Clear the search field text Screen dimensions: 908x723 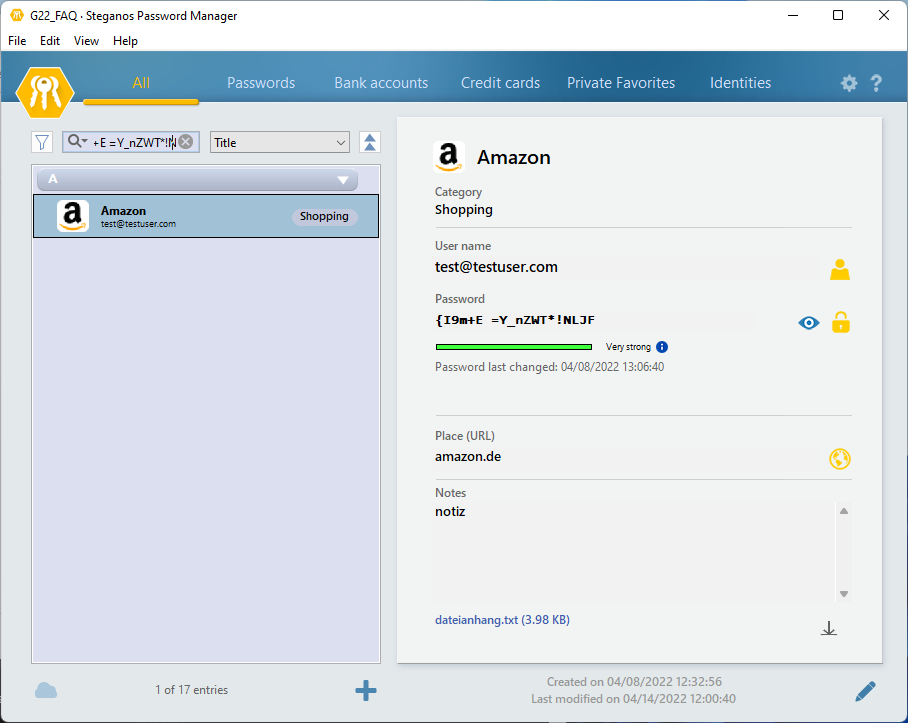(x=186, y=142)
